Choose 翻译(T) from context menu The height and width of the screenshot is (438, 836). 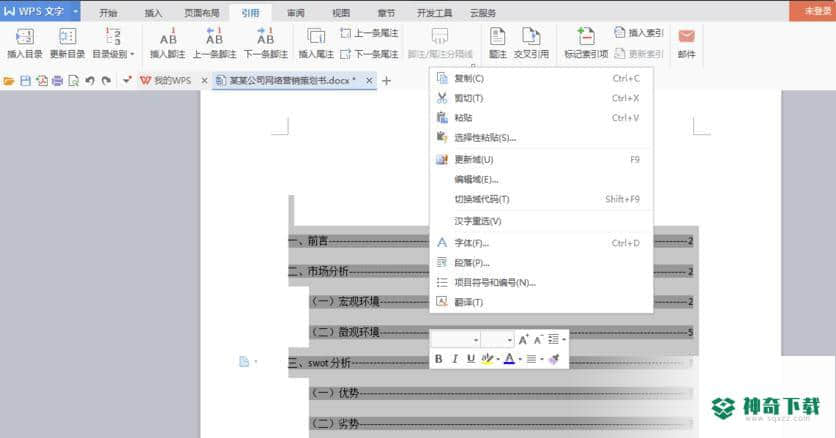pyautogui.click(x=541, y=302)
